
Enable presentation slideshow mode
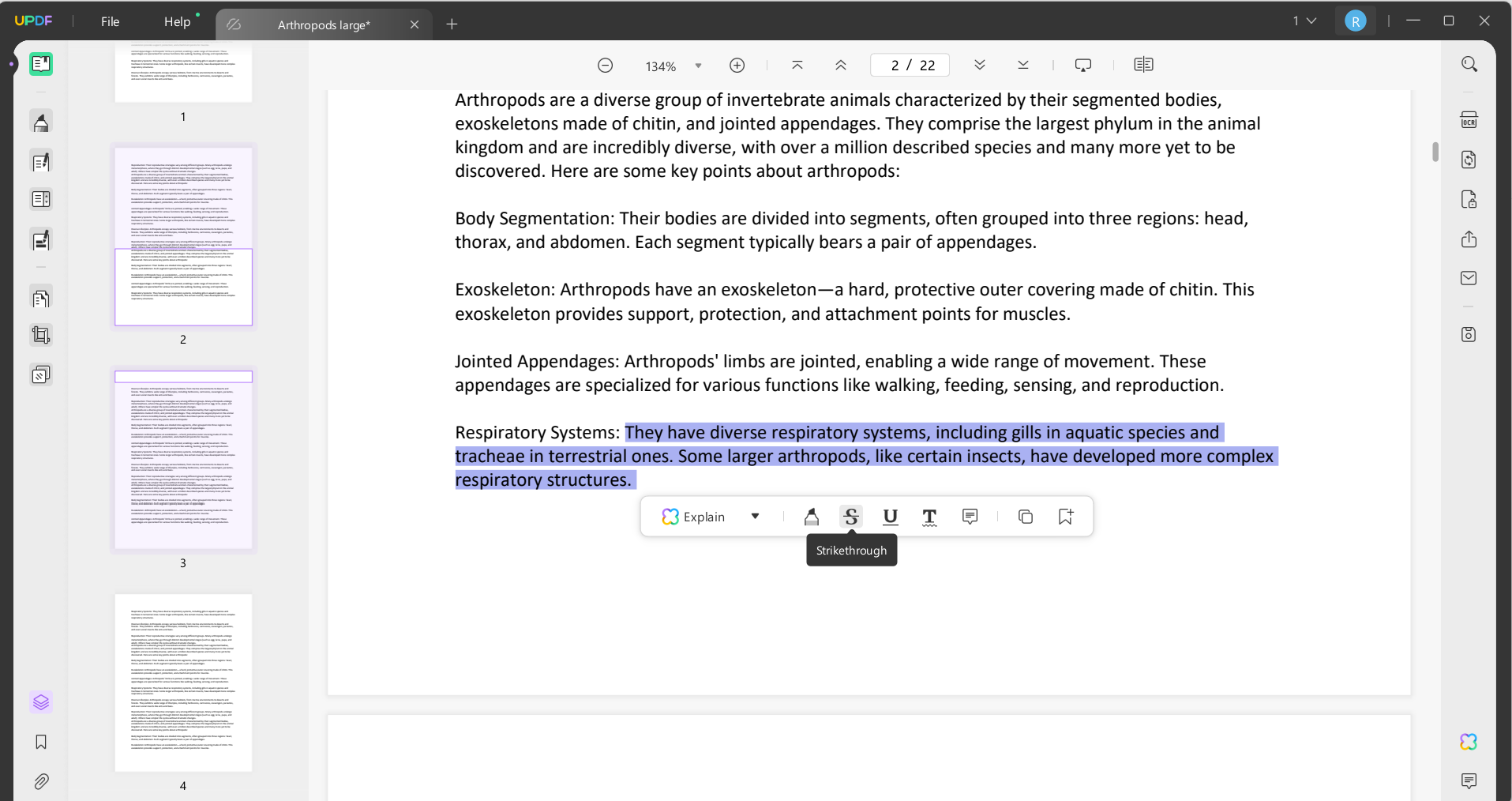(x=1082, y=65)
